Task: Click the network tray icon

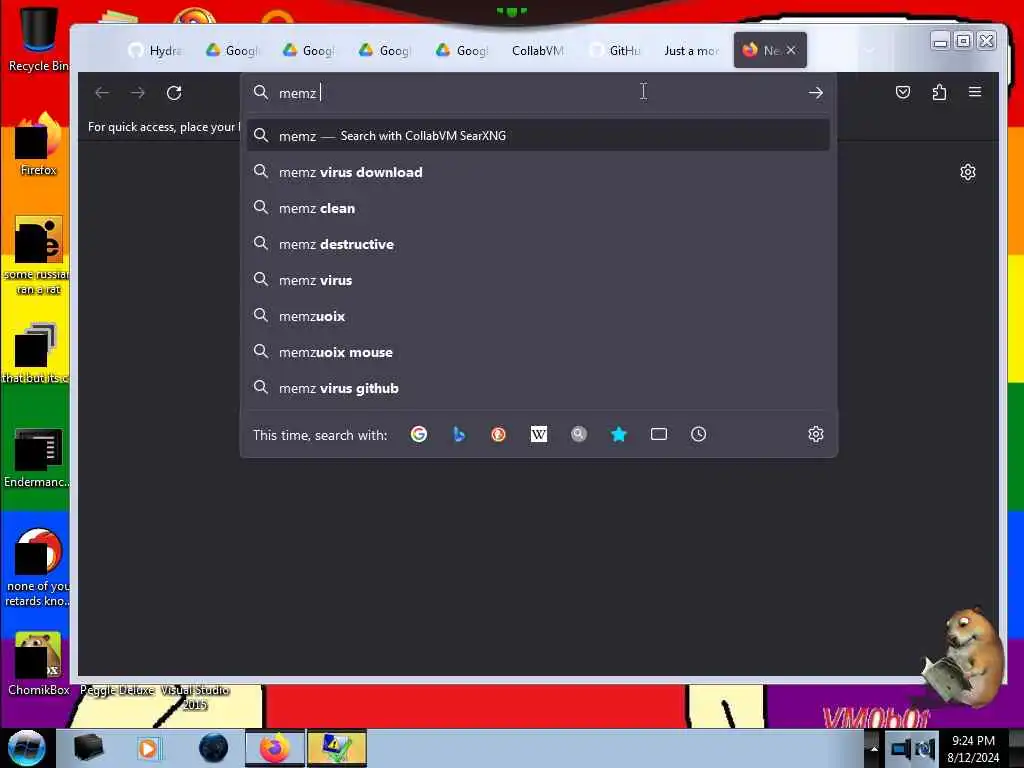Action: [x=901, y=749]
